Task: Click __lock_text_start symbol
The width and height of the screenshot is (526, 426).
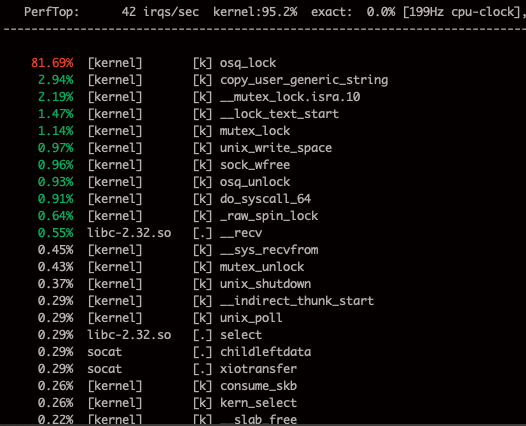Action: (x=279, y=114)
